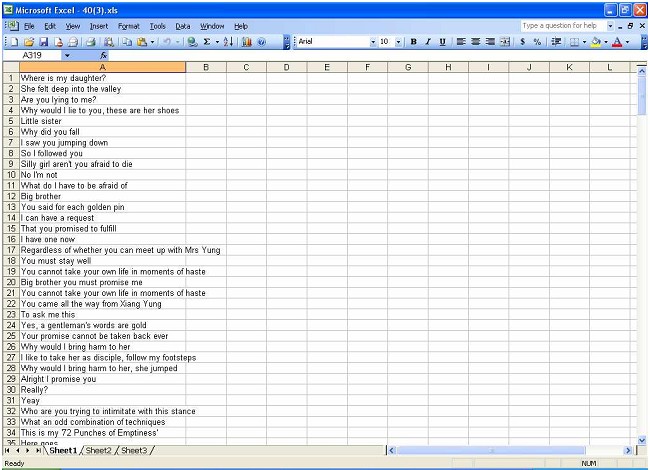650x470 pixels.
Task: Apply Currency style with the dollar icon
Action: (x=523, y=41)
